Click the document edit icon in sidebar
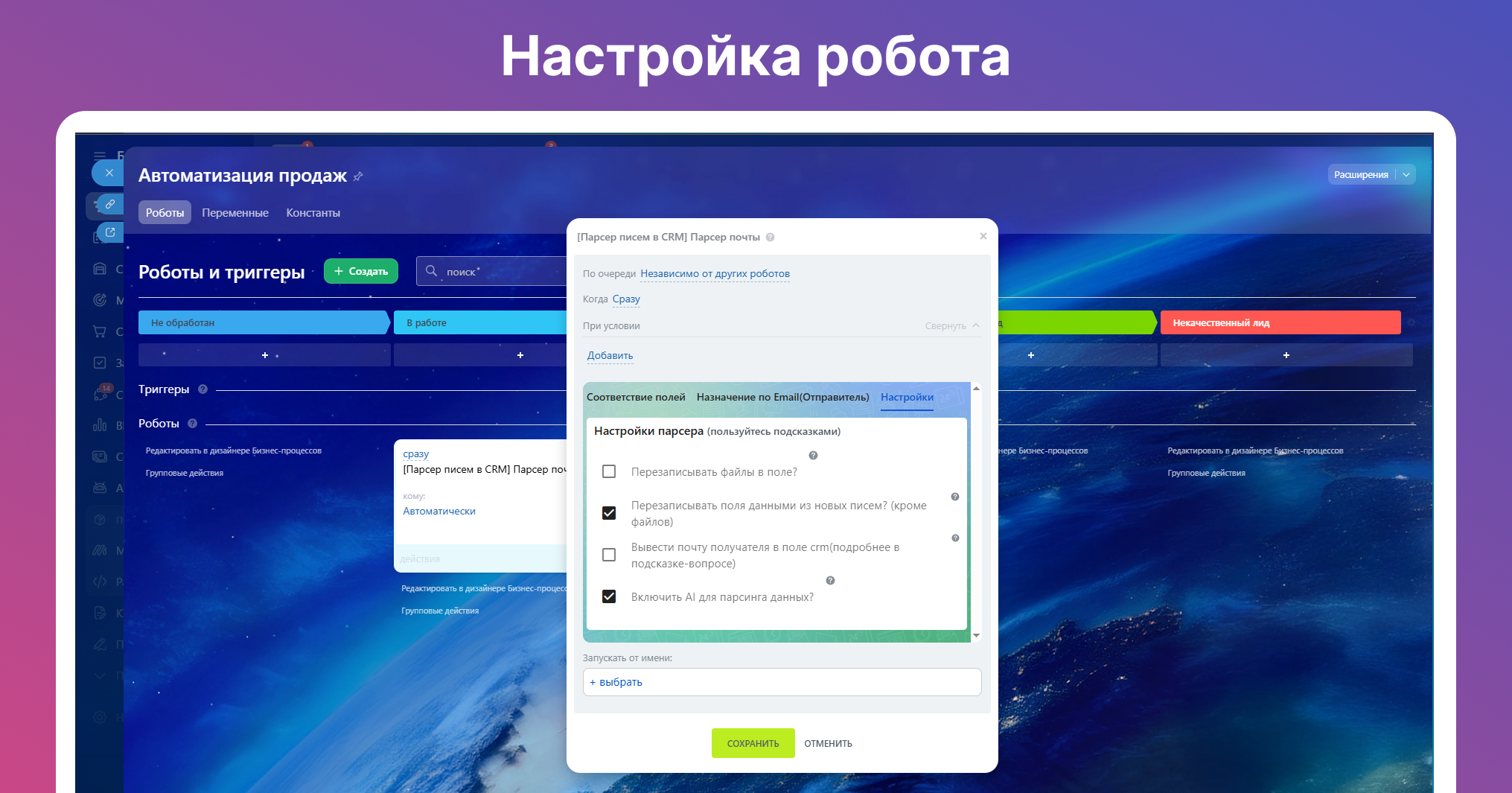Viewport: 1512px width, 793px height. click(100, 613)
